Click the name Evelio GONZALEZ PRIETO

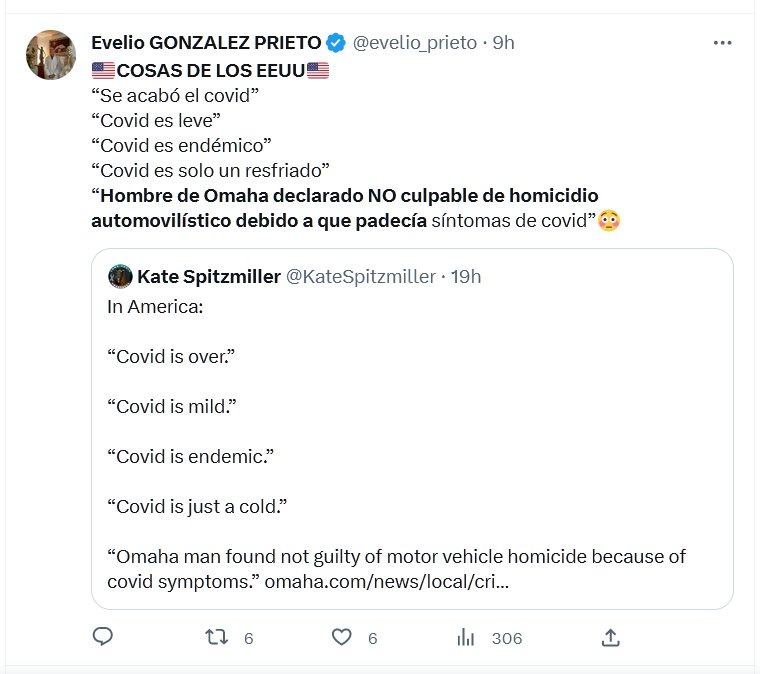(206, 43)
